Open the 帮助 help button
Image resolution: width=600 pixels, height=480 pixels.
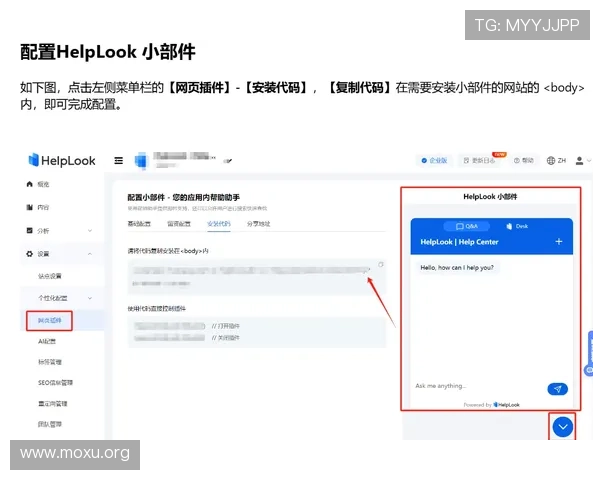coord(524,160)
